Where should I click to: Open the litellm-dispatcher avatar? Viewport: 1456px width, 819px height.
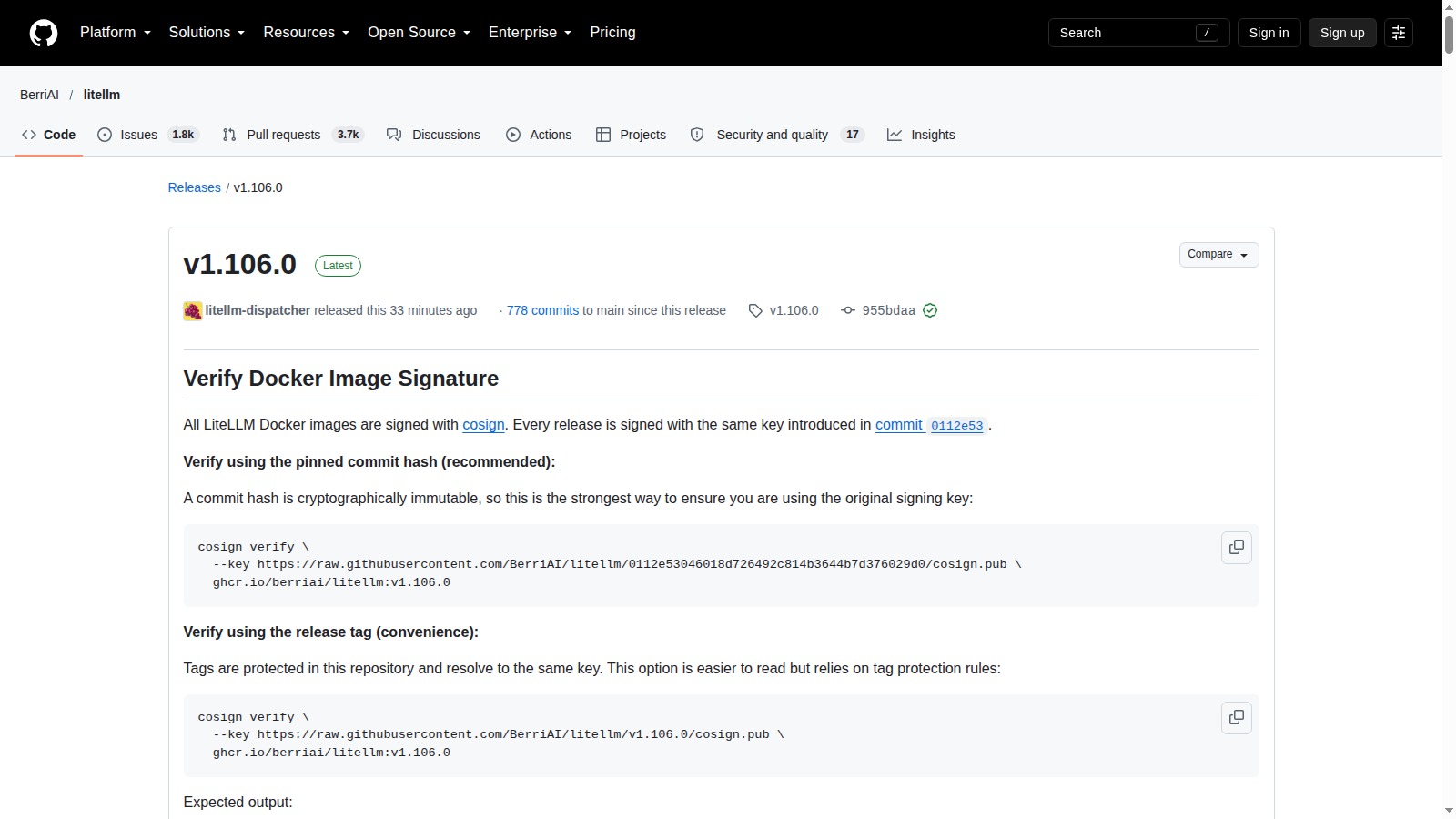[x=193, y=311]
